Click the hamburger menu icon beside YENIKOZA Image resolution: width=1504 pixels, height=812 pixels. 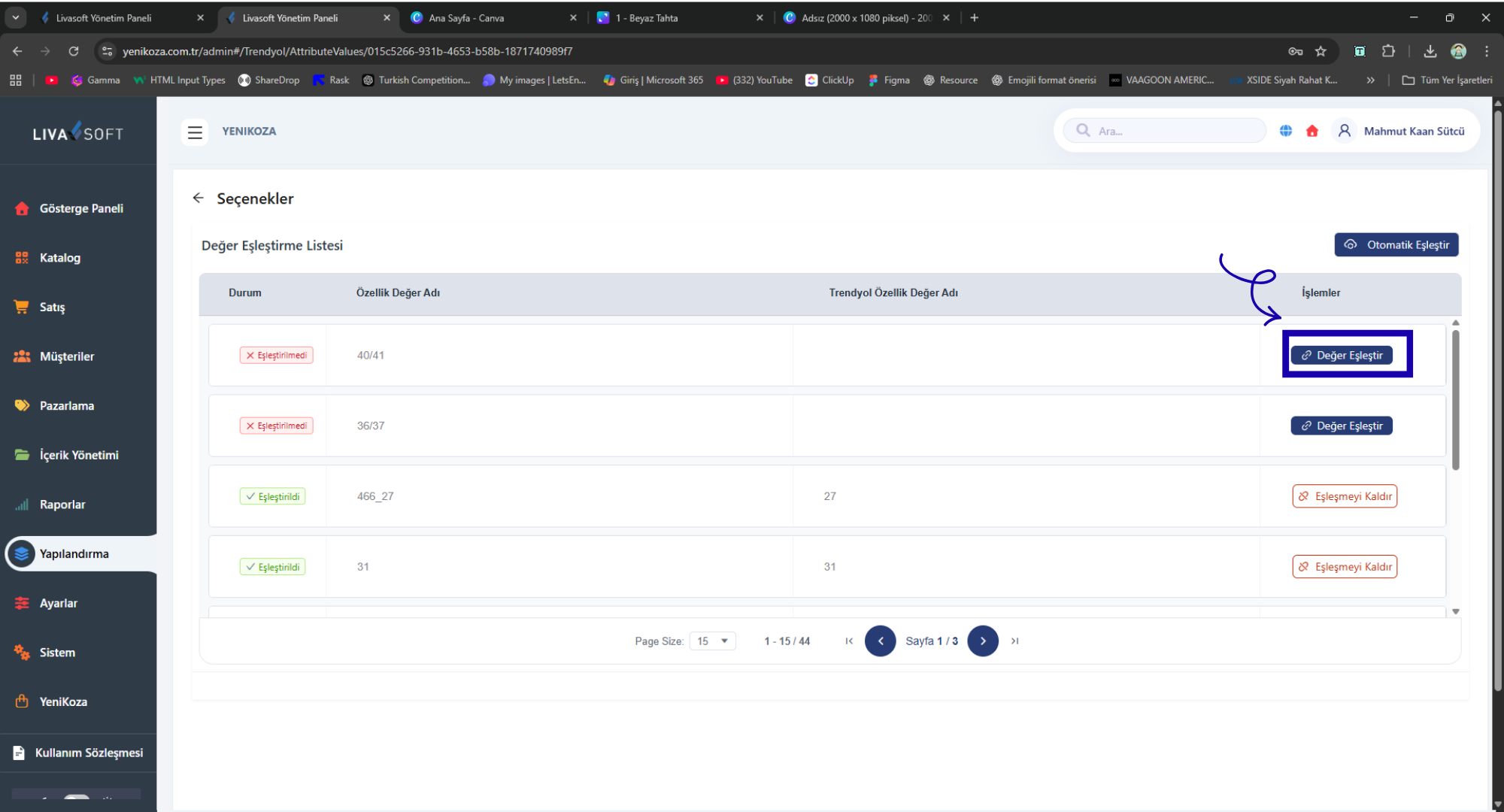coord(195,132)
